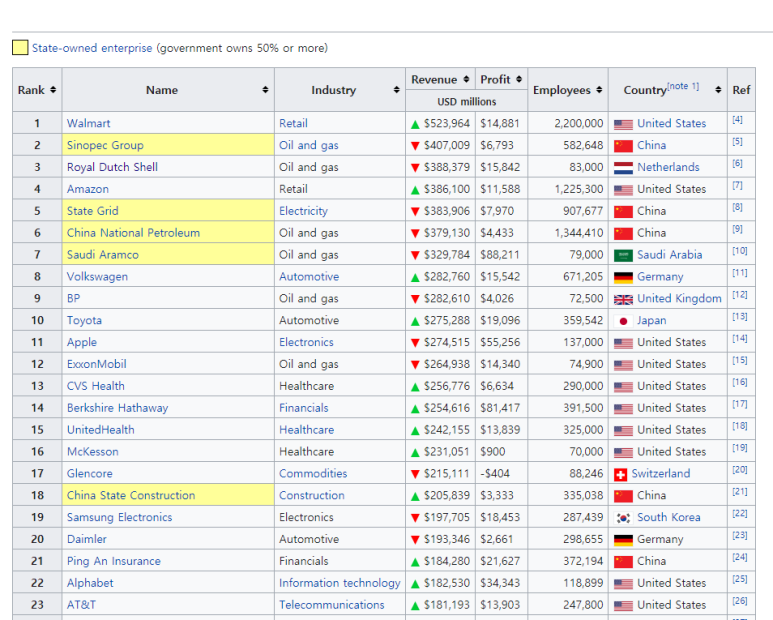
Task: Open the Commodities industry link
Action: (x=313, y=473)
